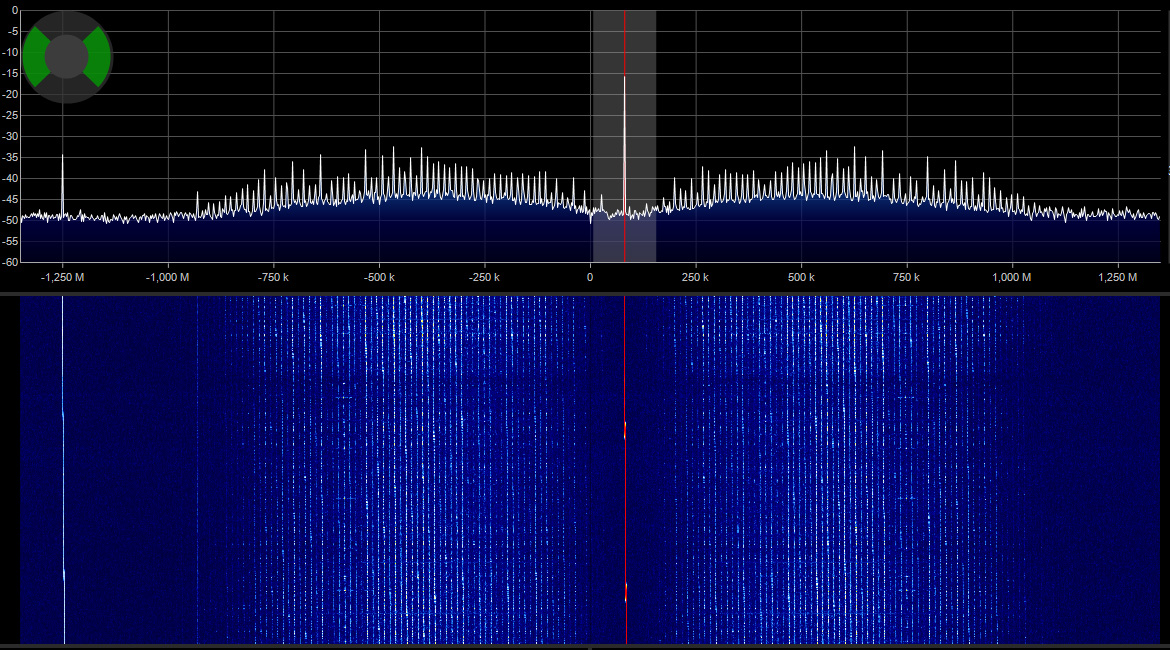1170x650 pixels.
Task: Click the white carrier trace in waterfall
Action: [x=63, y=470]
